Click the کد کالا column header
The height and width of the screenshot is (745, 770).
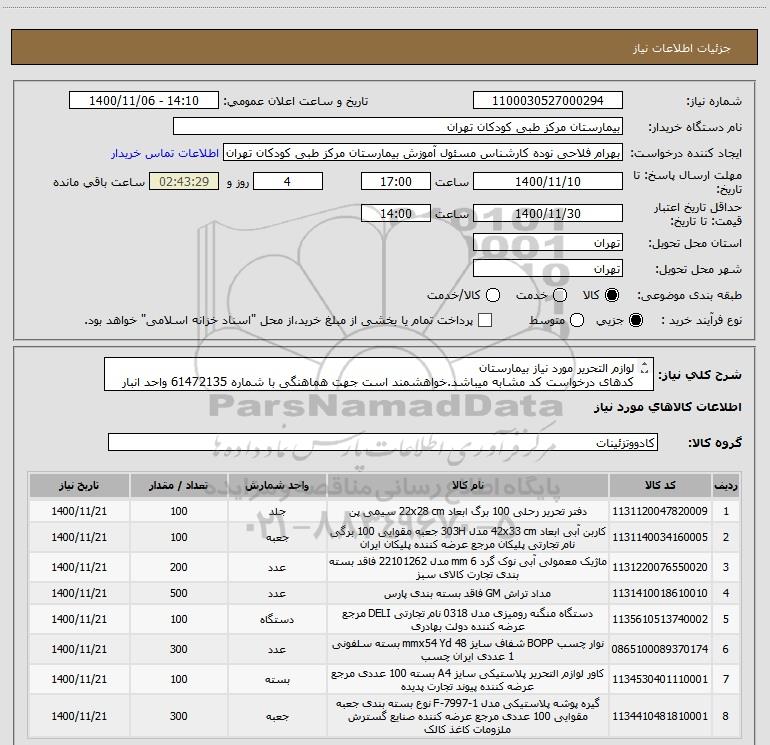tap(660, 486)
